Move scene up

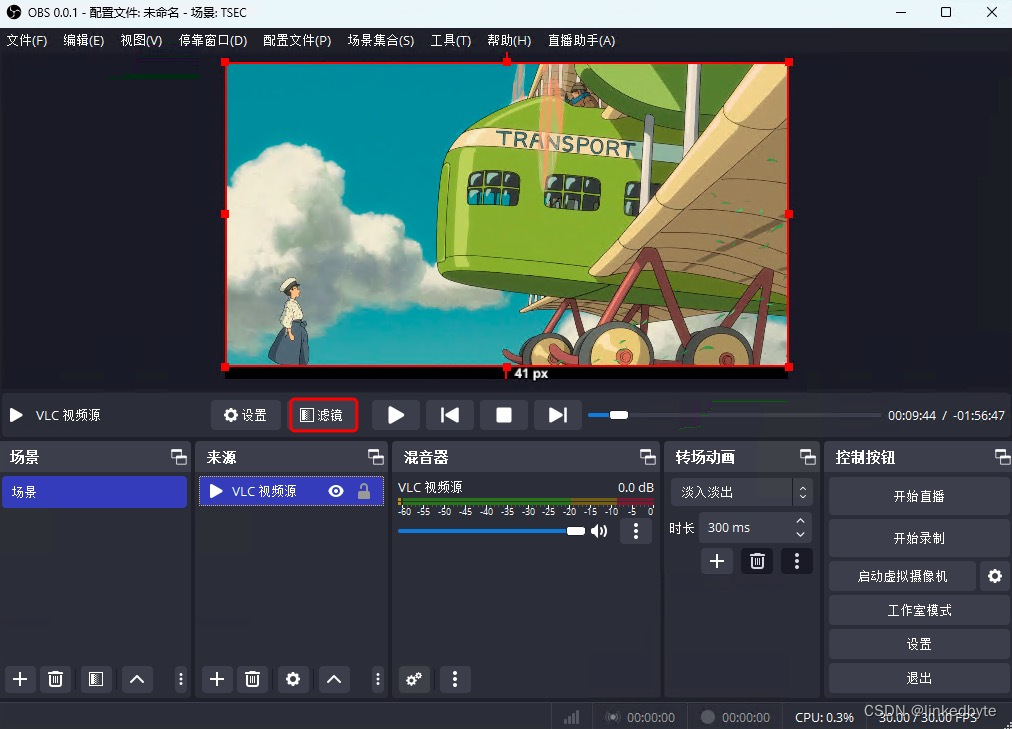[137, 679]
